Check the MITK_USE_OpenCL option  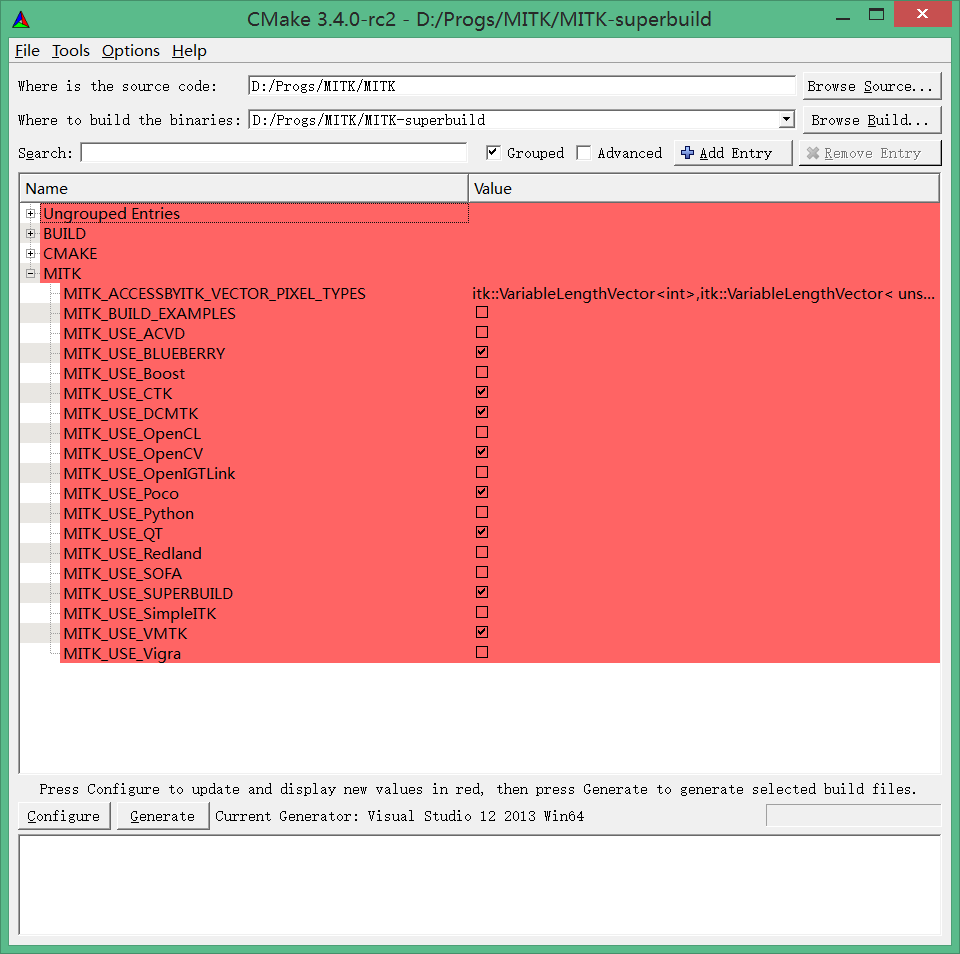[482, 432]
